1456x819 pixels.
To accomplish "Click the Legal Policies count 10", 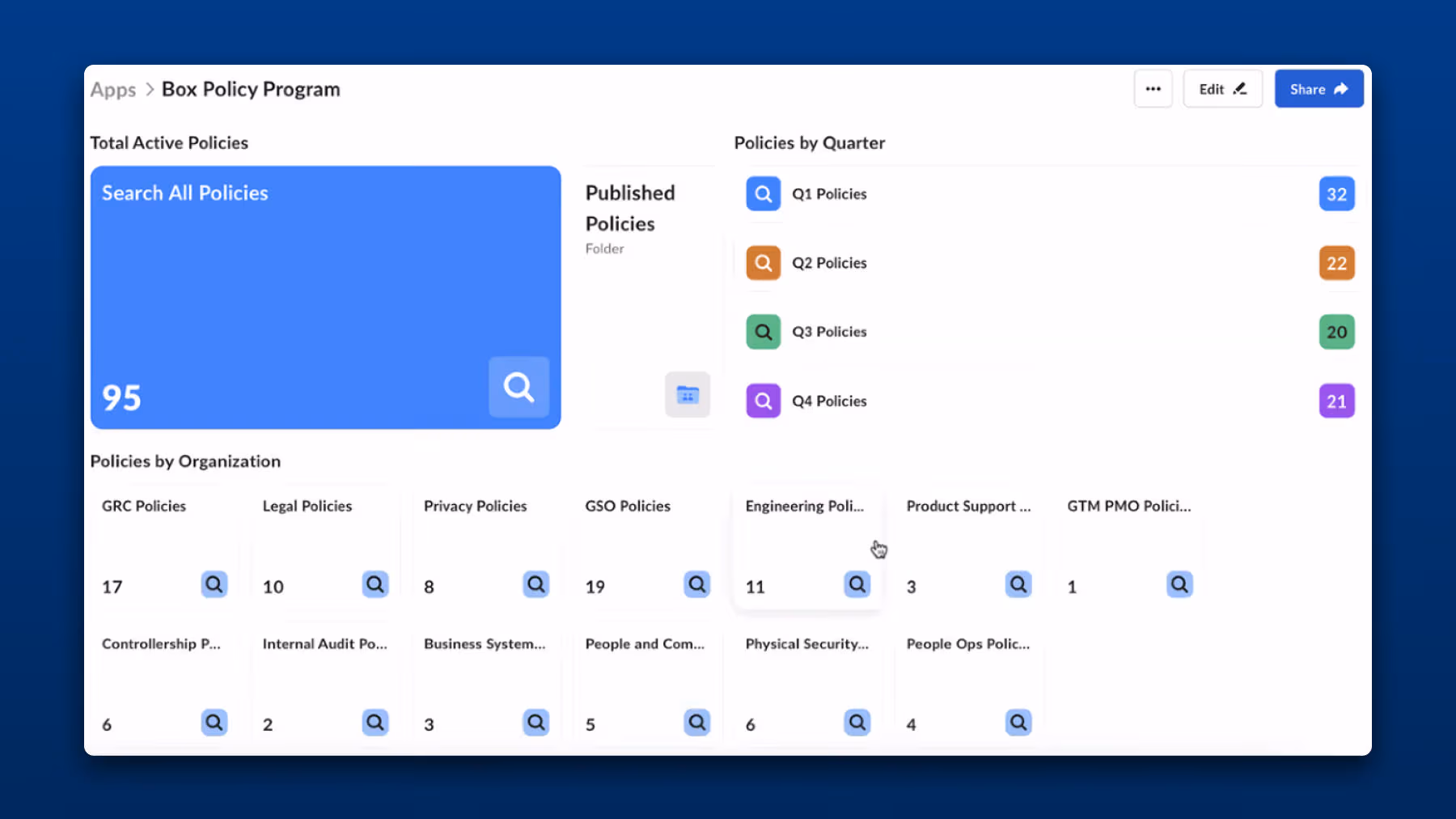I will [273, 587].
